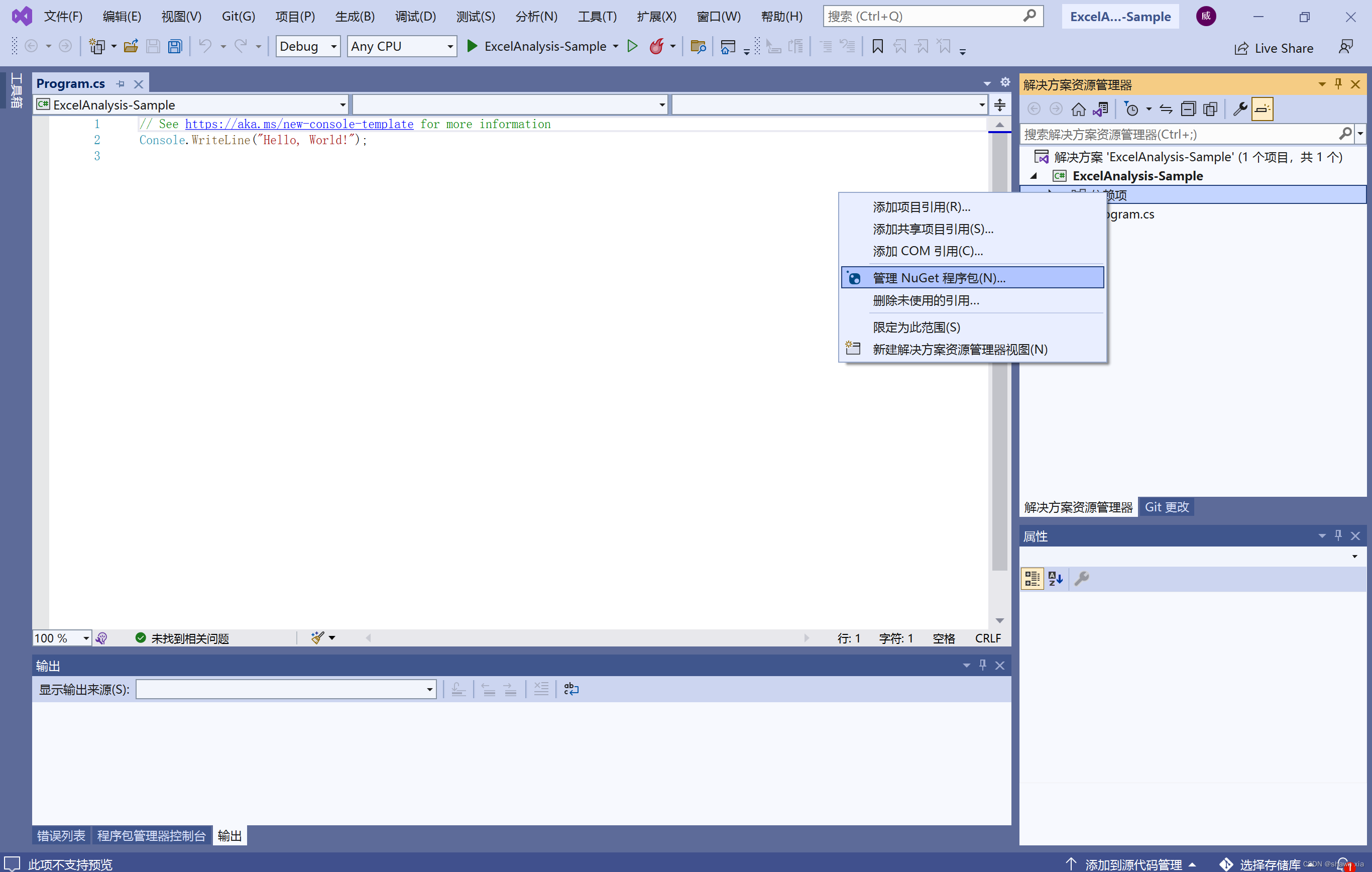The height and width of the screenshot is (872, 1372).
Task: Start debugging with the green run arrow
Action: pyautogui.click(x=472, y=46)
